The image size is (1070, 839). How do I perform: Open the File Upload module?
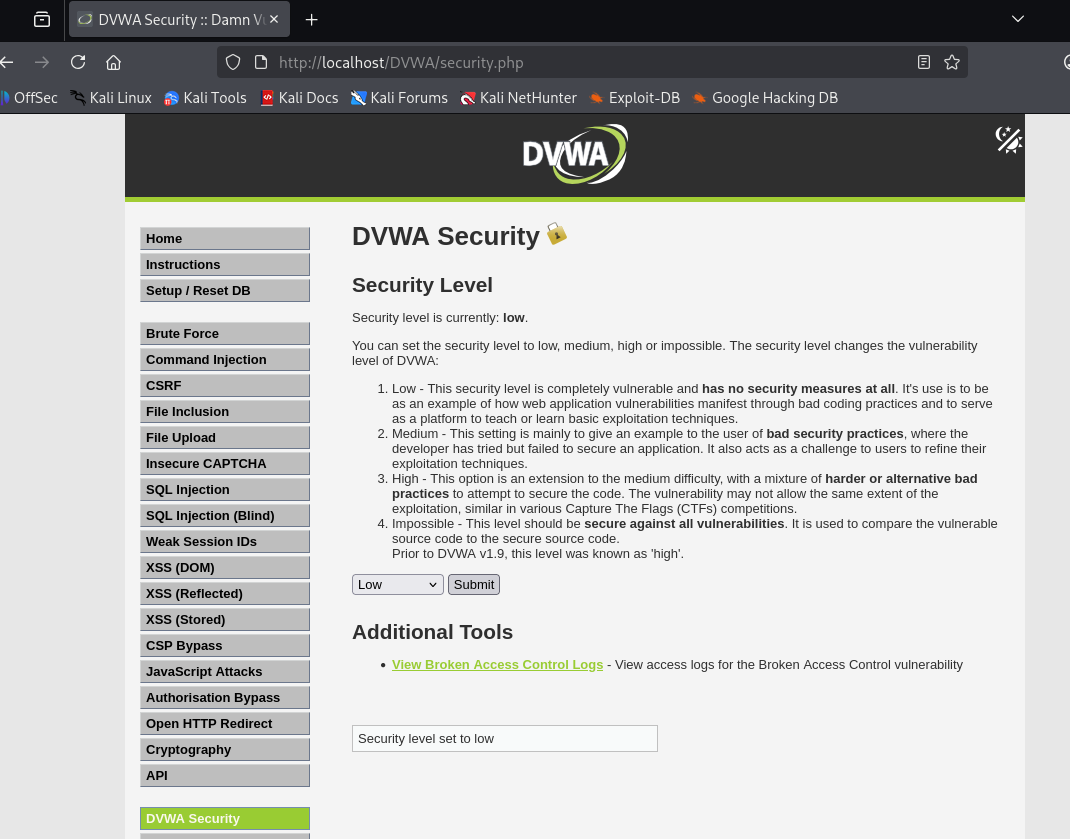coord(225,437)
